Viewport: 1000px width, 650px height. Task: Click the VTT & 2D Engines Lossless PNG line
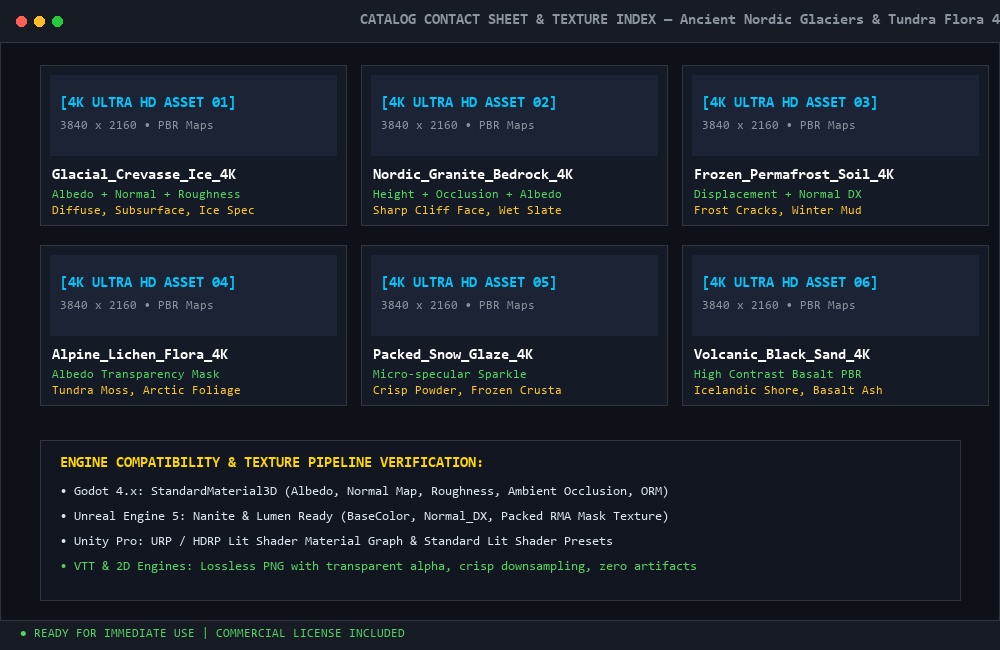(x=379, y=566)
